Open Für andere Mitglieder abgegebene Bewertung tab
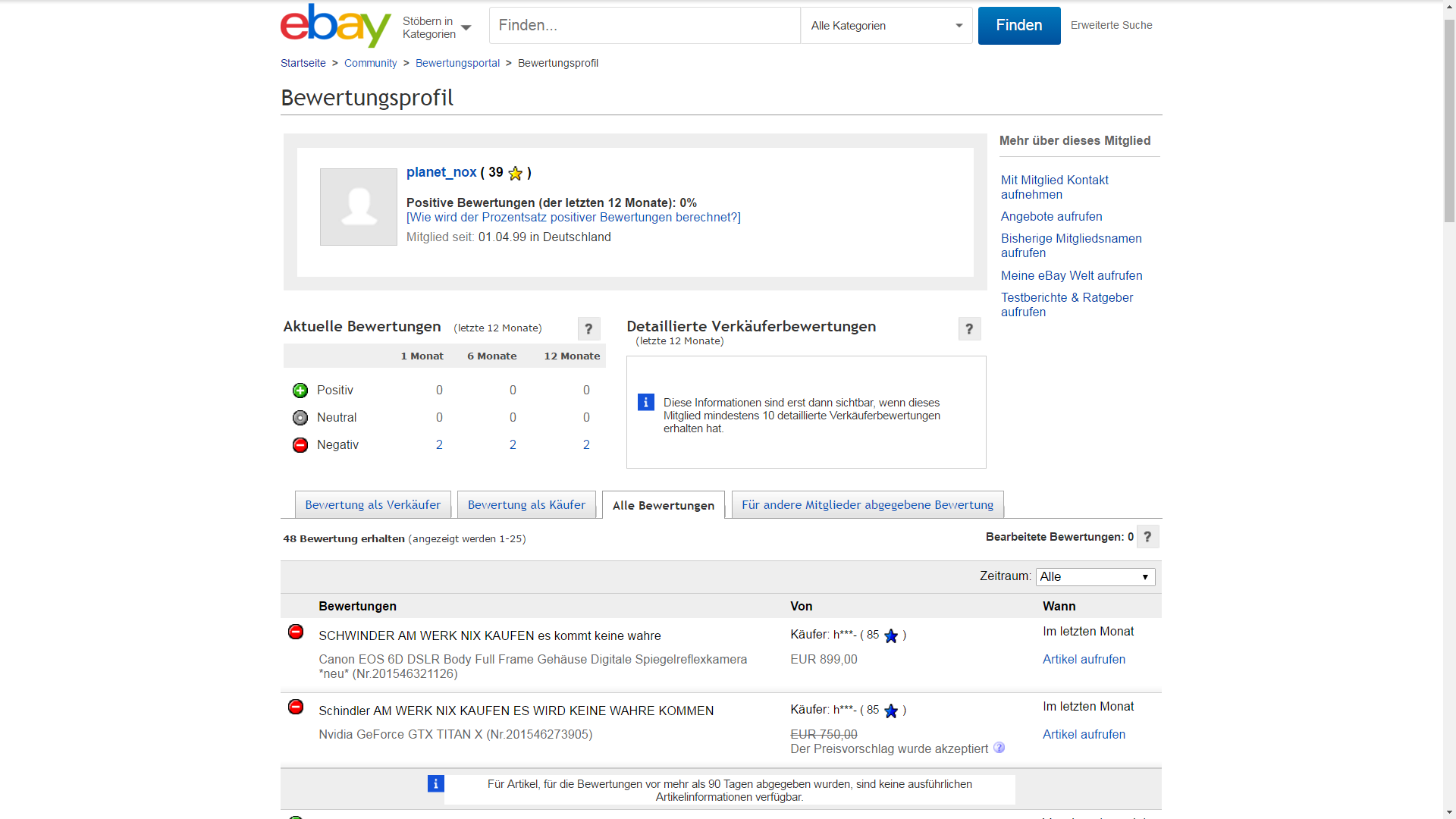Viewport: 1456px width, 819px height. coord(868,505)
